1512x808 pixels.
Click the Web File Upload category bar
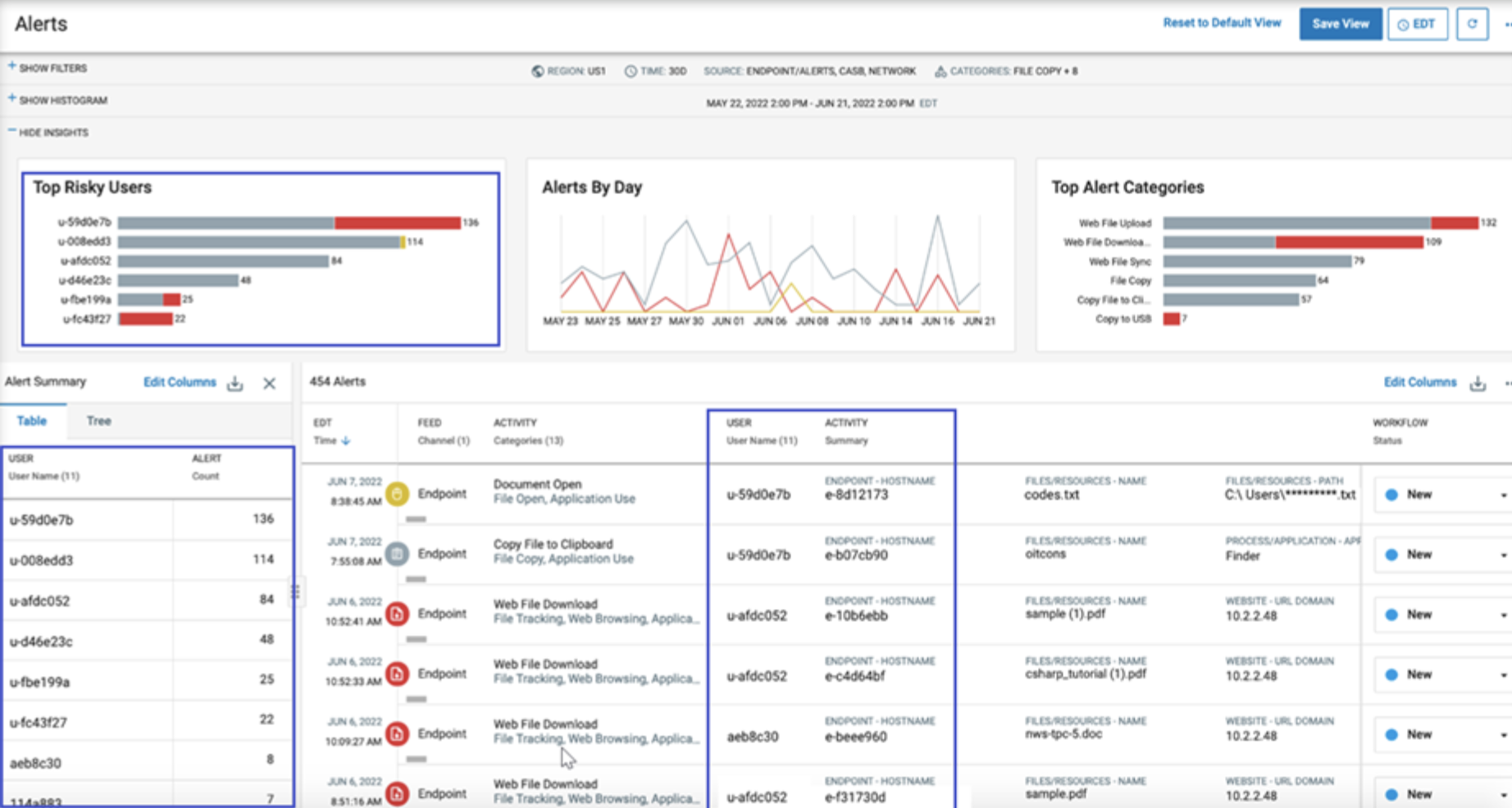[1320, 223]
